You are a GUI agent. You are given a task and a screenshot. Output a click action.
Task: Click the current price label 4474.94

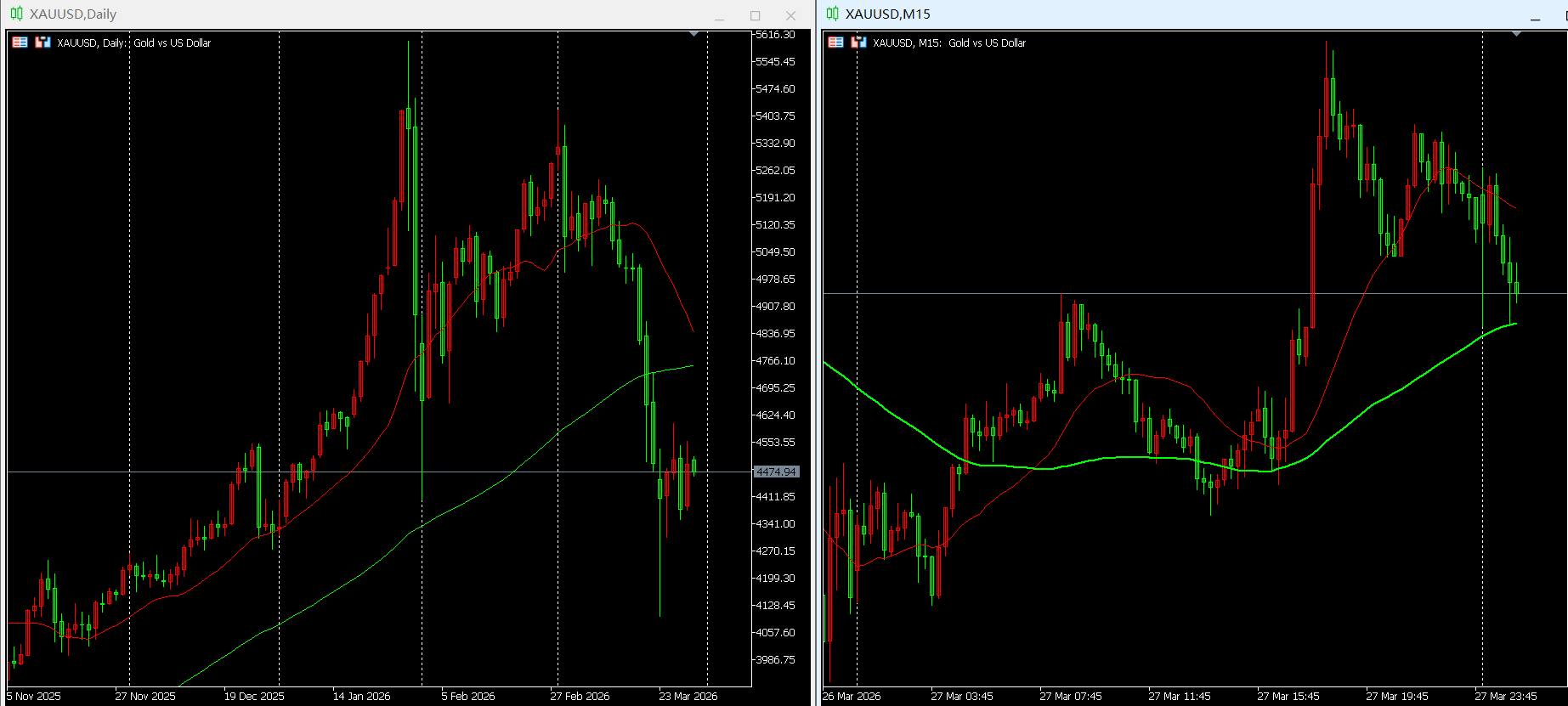coord(776,472)
